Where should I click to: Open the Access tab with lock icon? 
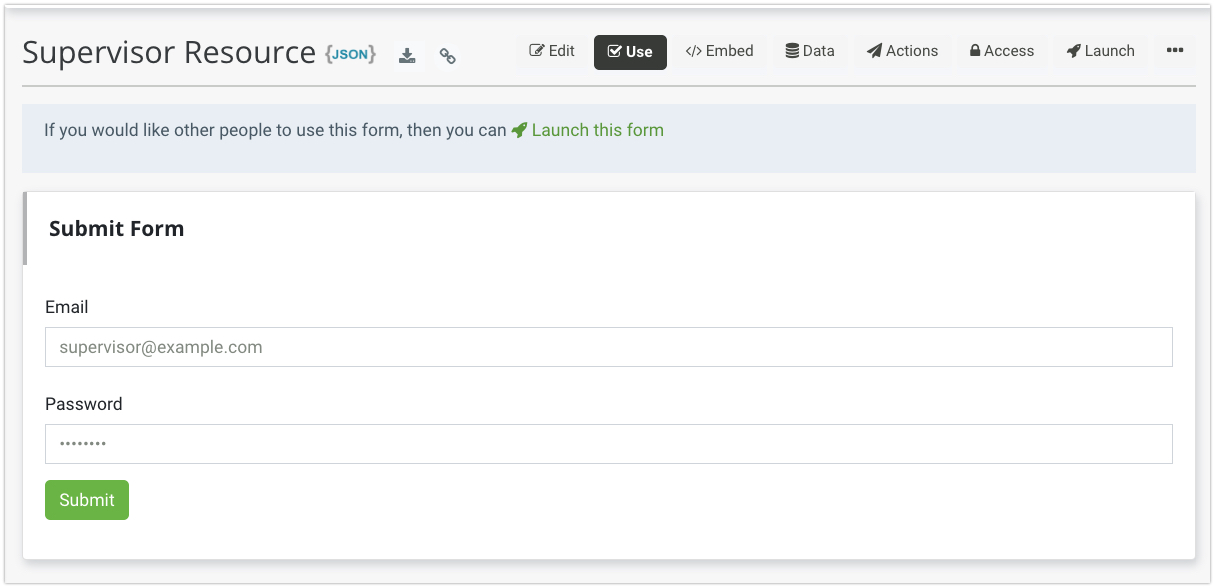1001,51
